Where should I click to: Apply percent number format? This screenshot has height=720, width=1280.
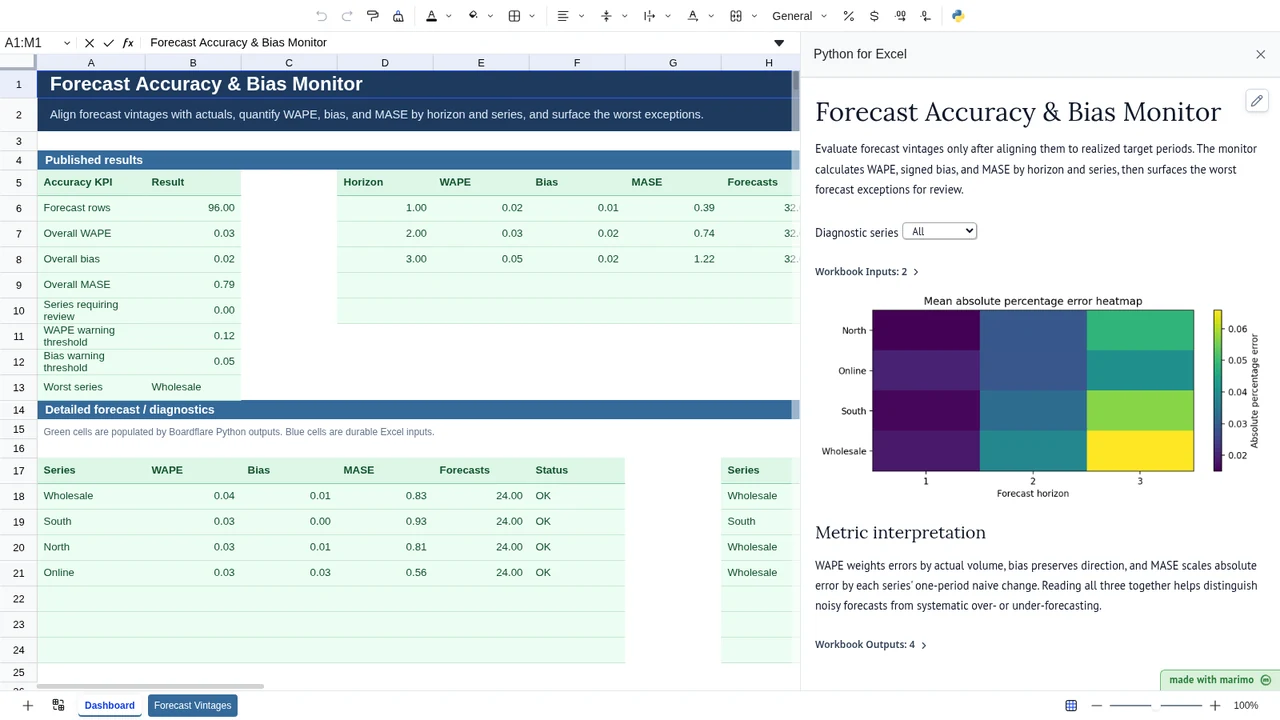(848, 16)
